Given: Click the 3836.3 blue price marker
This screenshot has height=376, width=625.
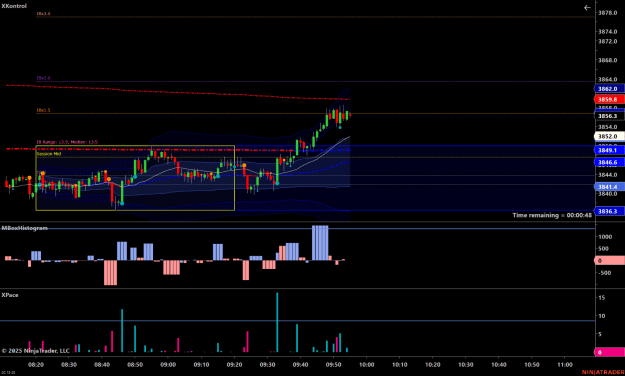Looking at the screenshot, I should [609, 211].
